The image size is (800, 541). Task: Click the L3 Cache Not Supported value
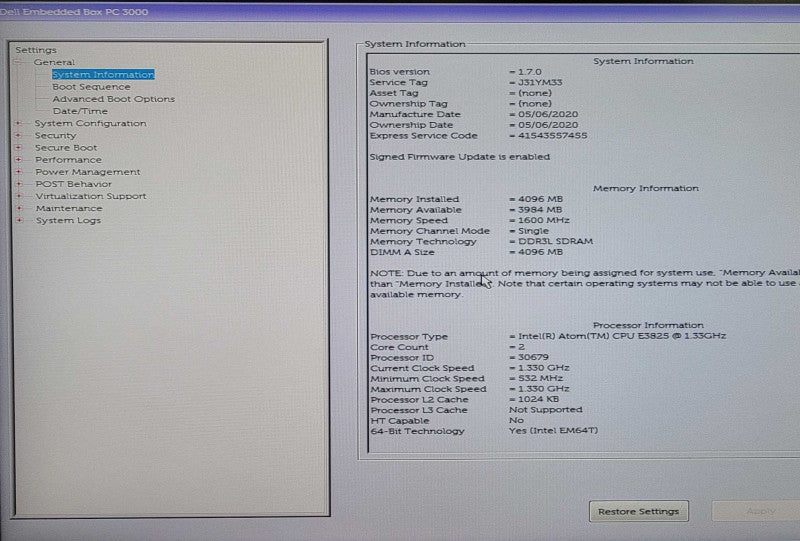(x=545, y=410)
